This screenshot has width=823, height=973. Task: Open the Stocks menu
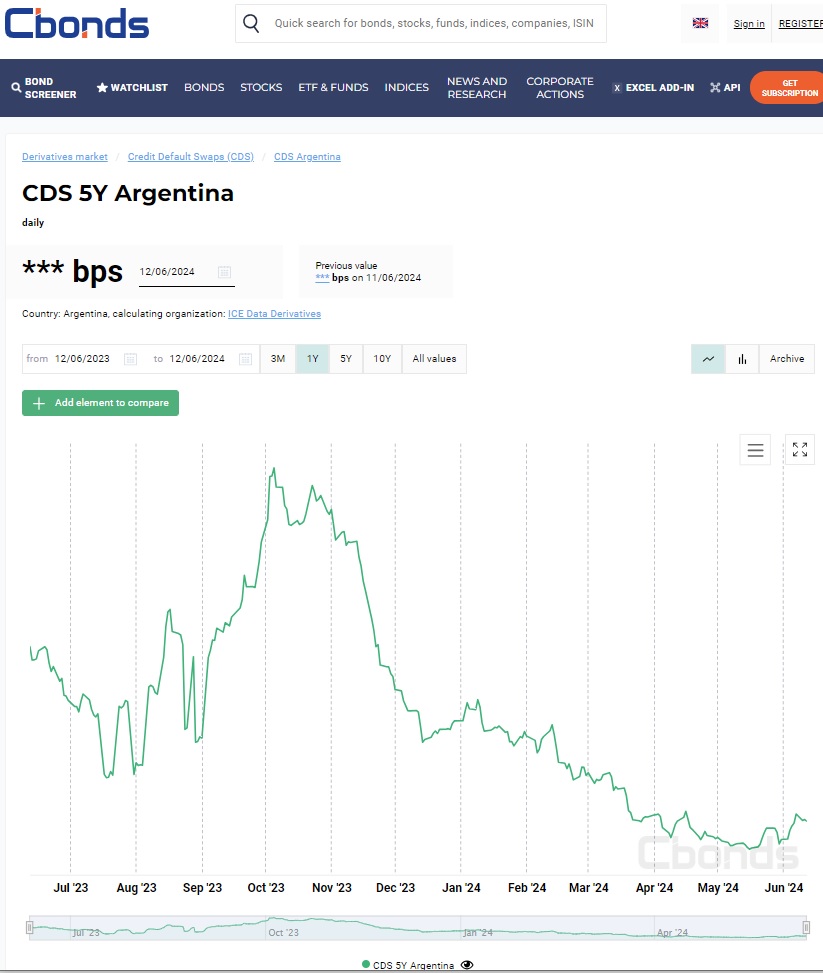click(261, 87)
